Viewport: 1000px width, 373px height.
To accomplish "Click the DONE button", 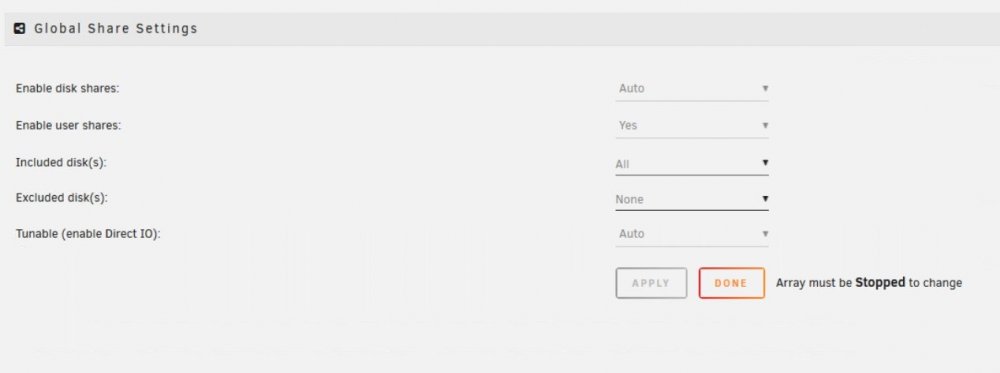I will click(x=732, y=283).
